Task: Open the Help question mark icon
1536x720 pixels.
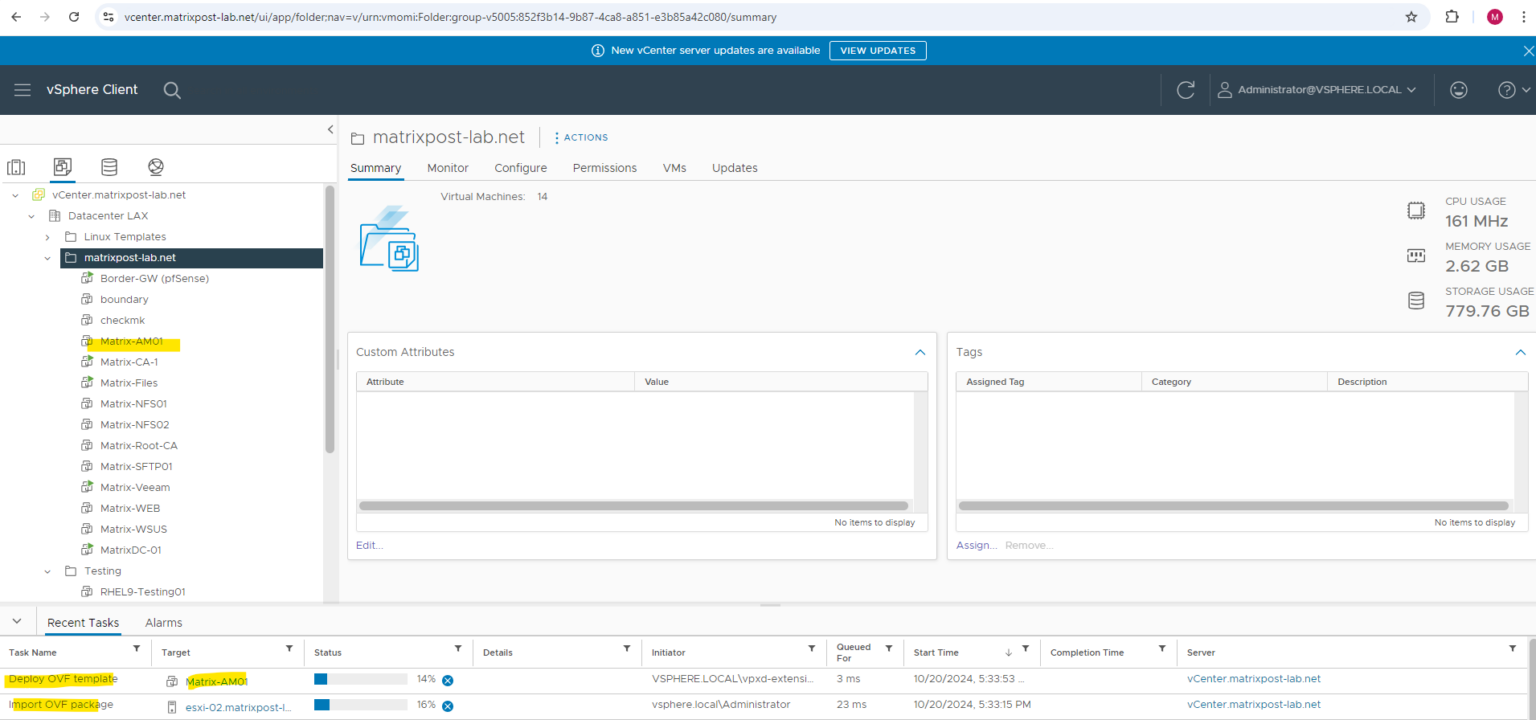Action: (x=1506, y=89)
